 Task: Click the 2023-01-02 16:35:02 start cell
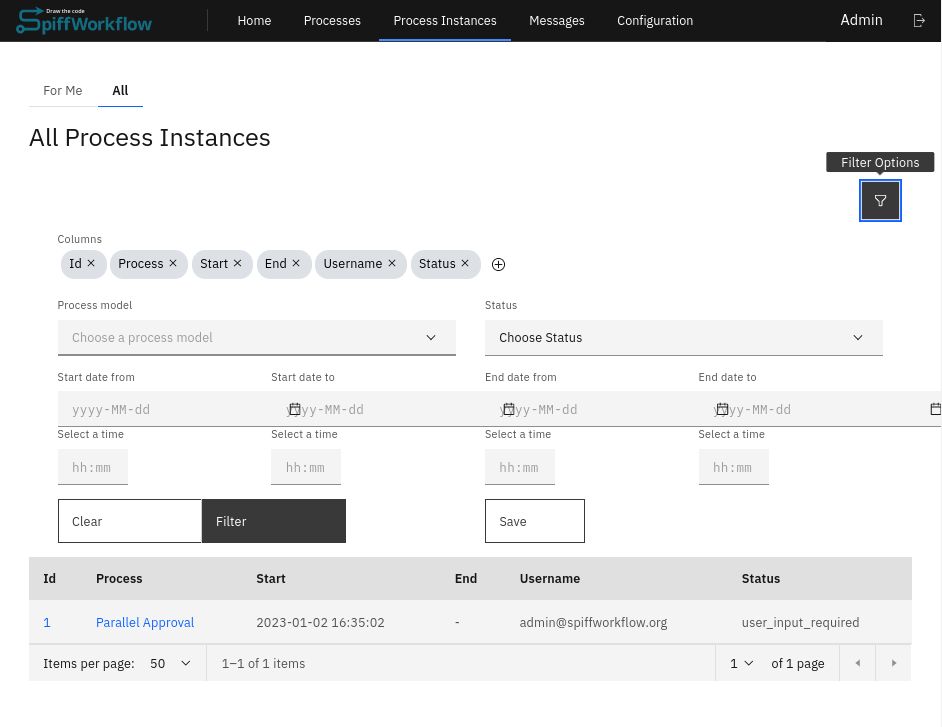click(x=320, y=622)
